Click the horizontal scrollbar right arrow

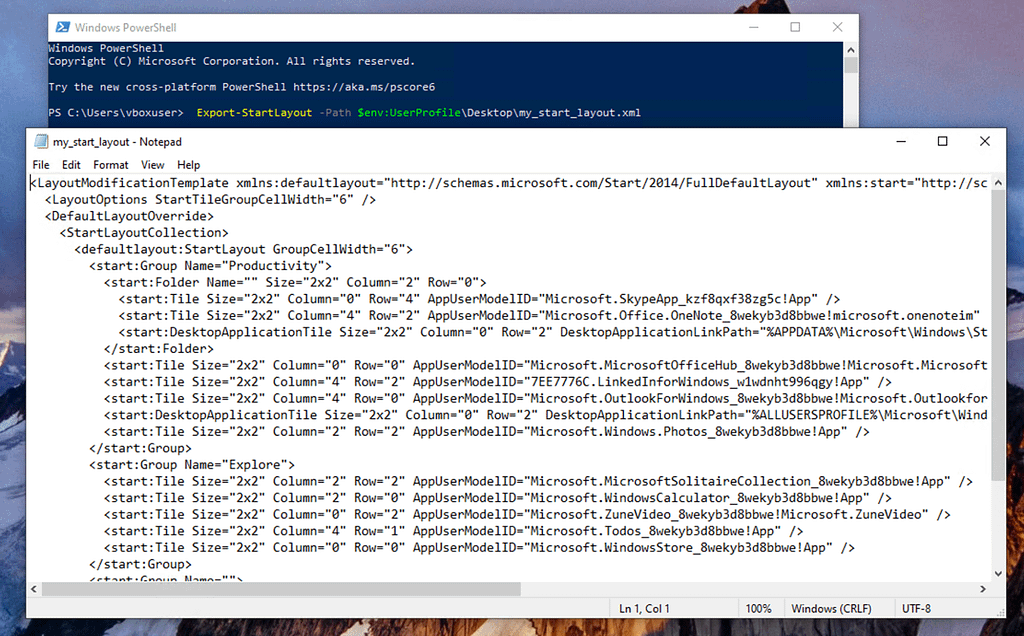click(984, 591)
